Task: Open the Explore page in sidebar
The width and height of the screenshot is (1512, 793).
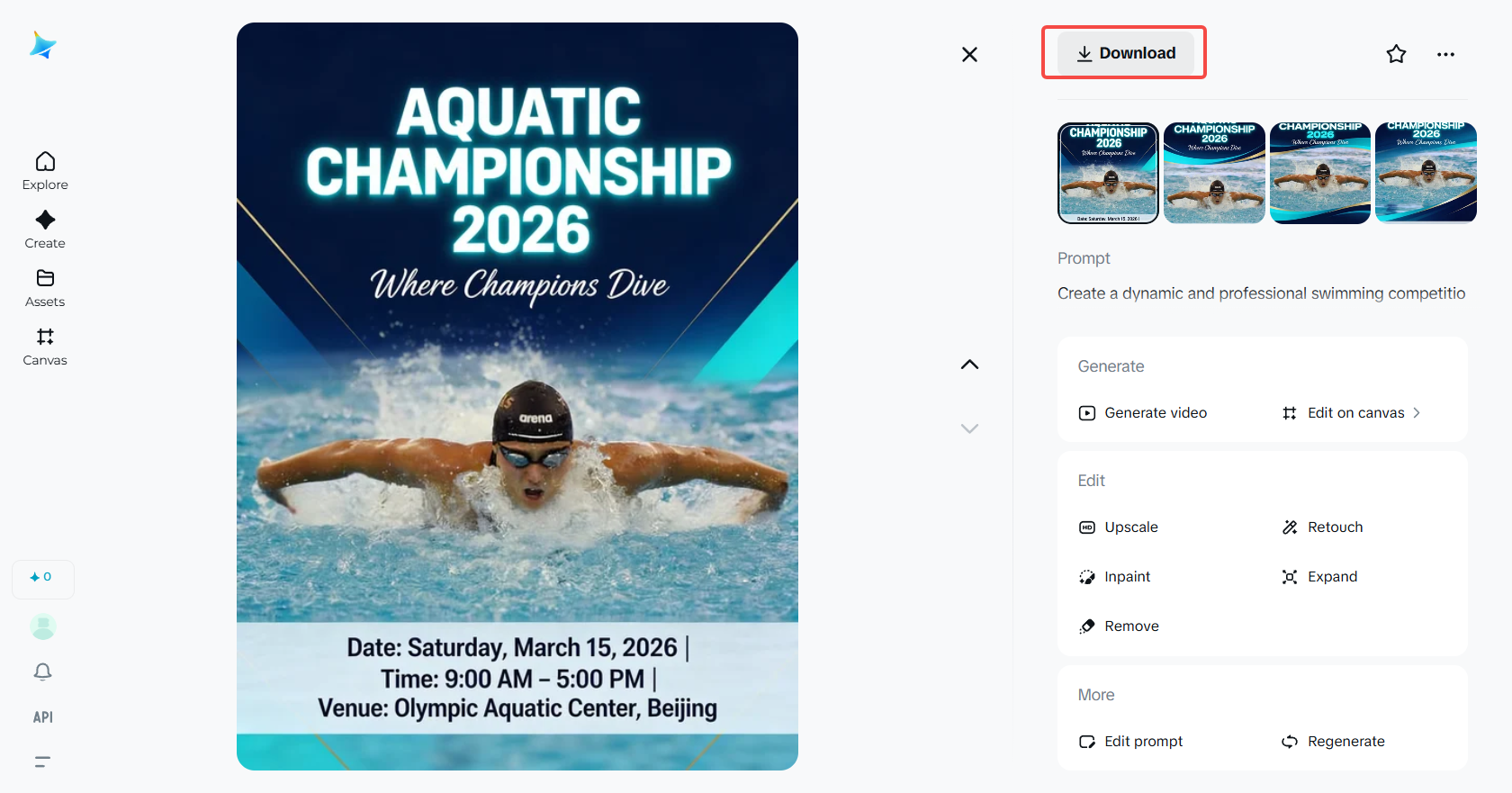Action: click(45, 170)
